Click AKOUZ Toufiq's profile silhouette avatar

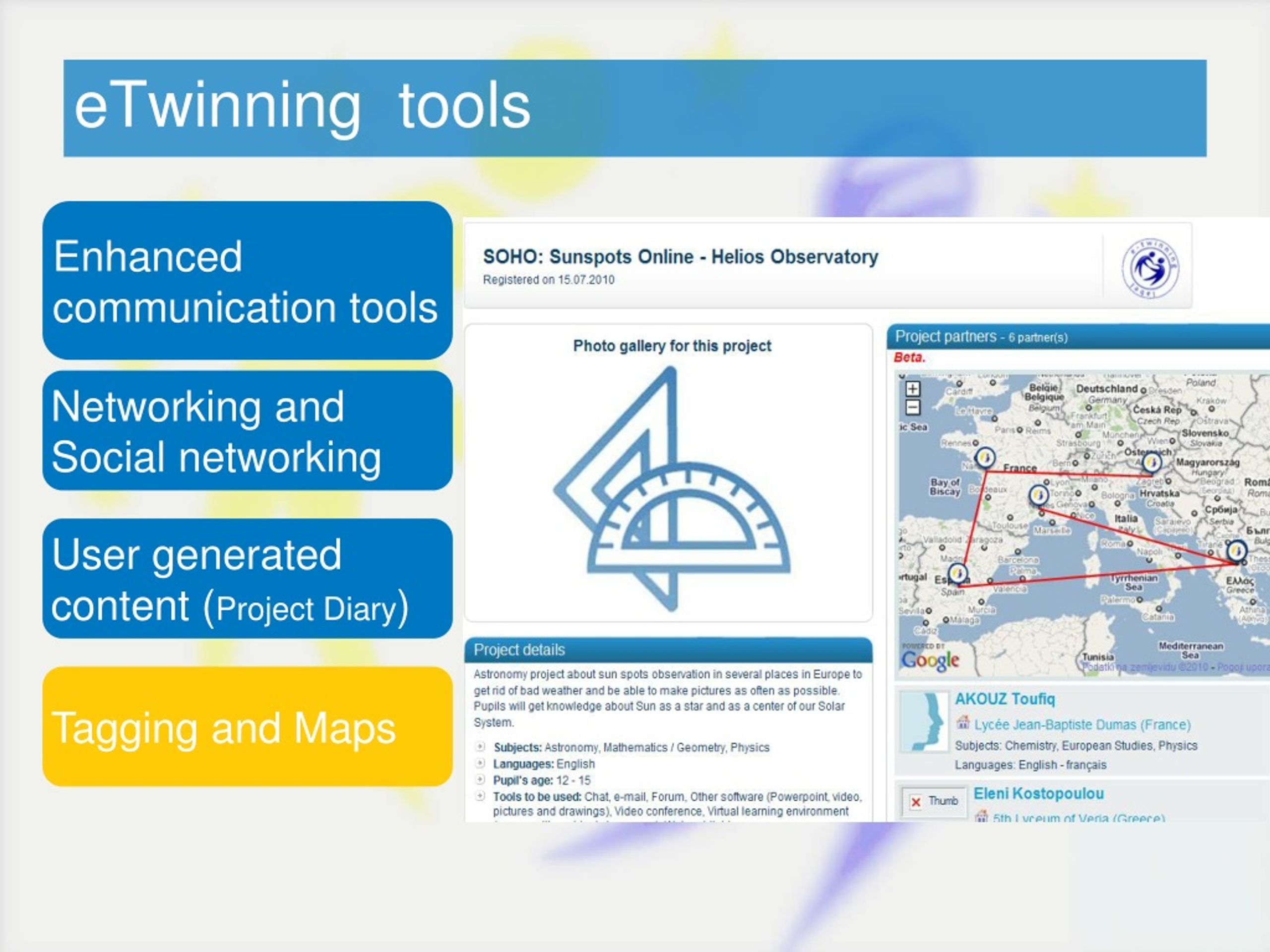[x=923, y=722]
